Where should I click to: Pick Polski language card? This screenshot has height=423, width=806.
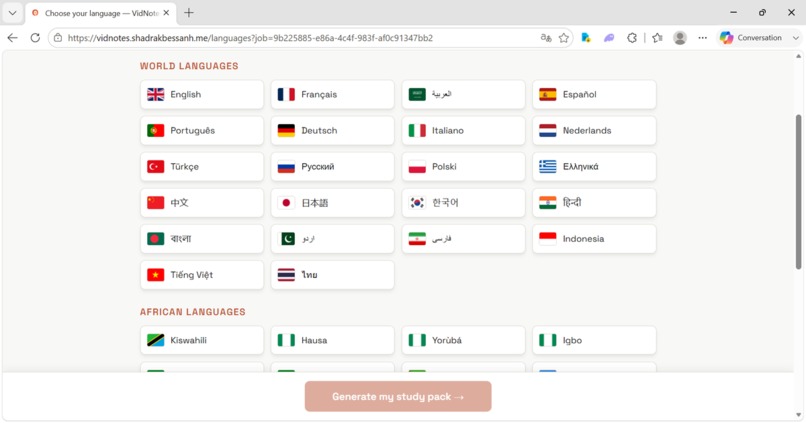(463, 167)
